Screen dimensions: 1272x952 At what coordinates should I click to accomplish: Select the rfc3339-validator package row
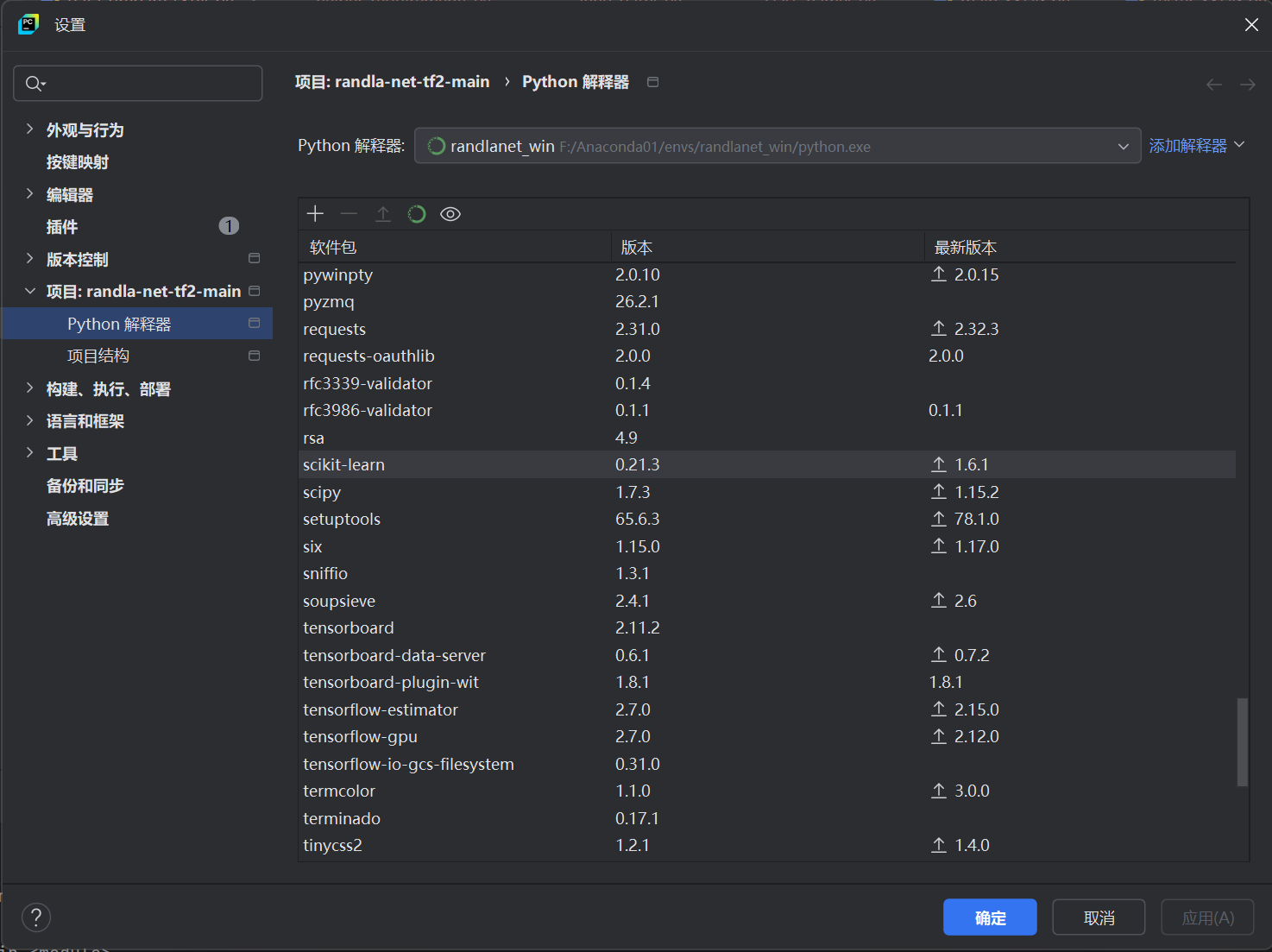pyautogui.click(x=767, y=383)
